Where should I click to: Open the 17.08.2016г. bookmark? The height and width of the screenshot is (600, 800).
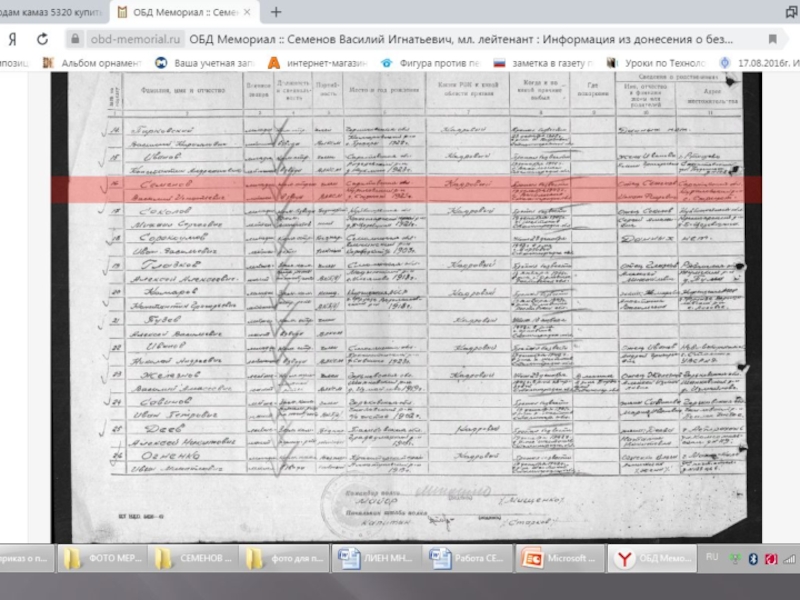pos(759,63)
